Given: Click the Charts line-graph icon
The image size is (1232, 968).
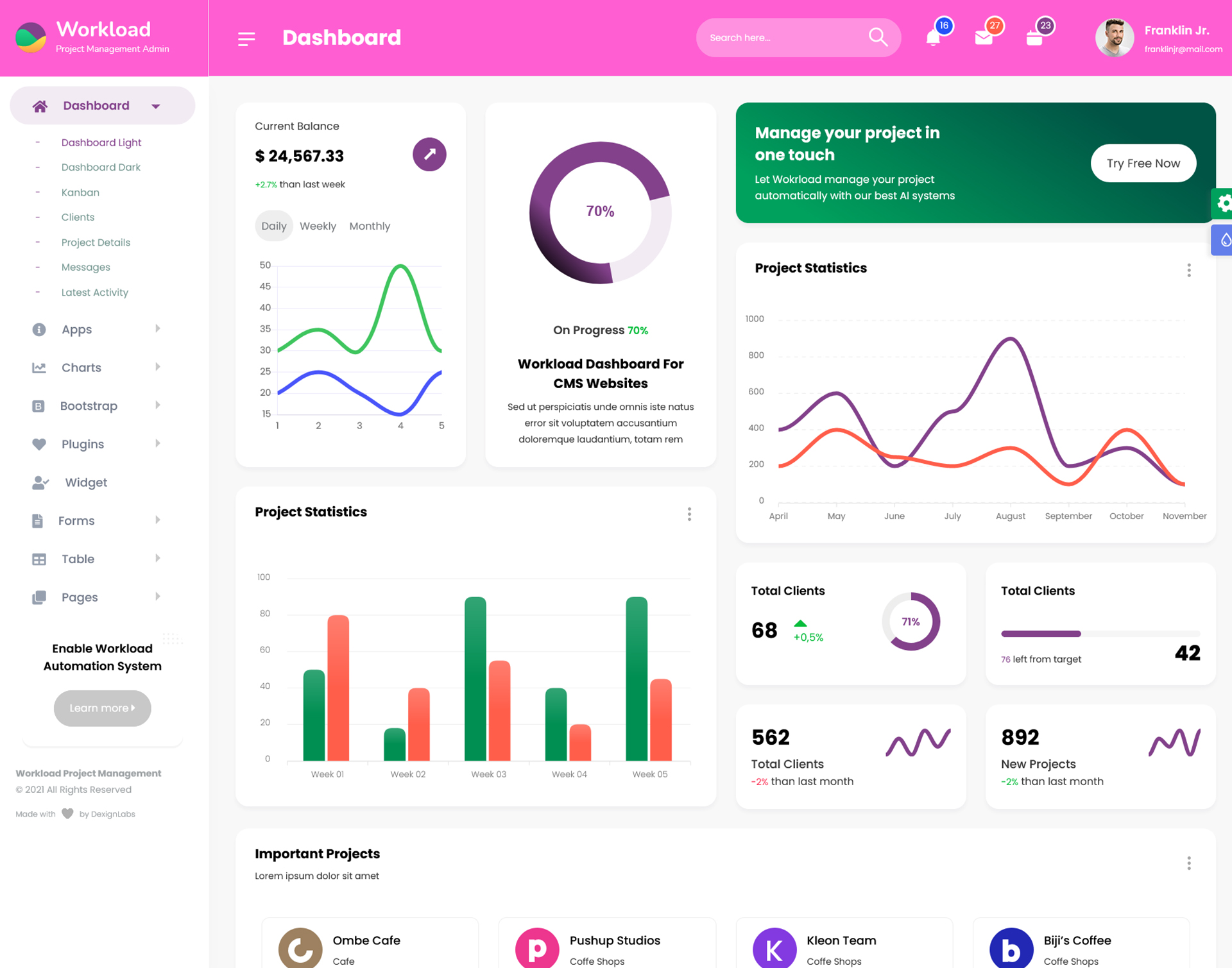Looking at the screenshot, I should [39, 368].
